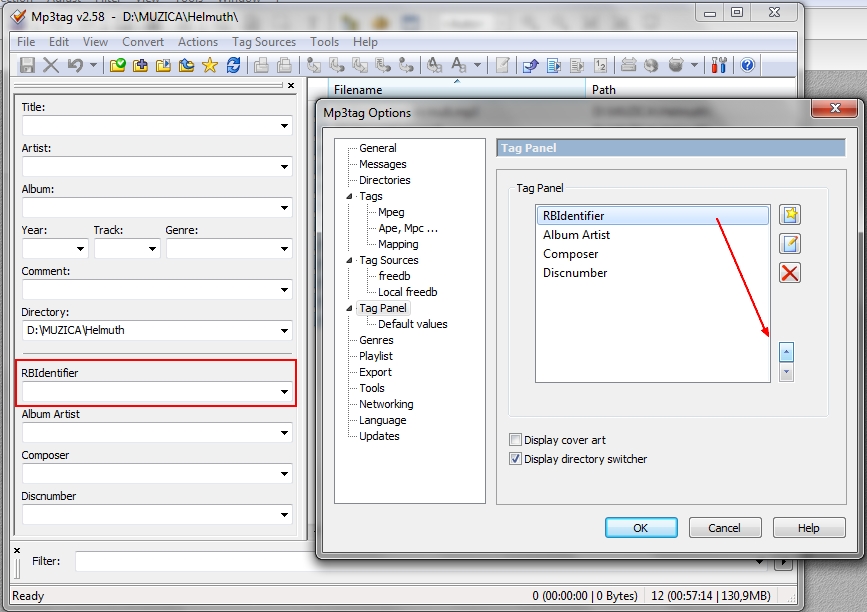Image resolution: width=867 pixels, height=612 pixels.
Task: Select Local freedb under Tag Sources
Action: click(x=408, y=292)
